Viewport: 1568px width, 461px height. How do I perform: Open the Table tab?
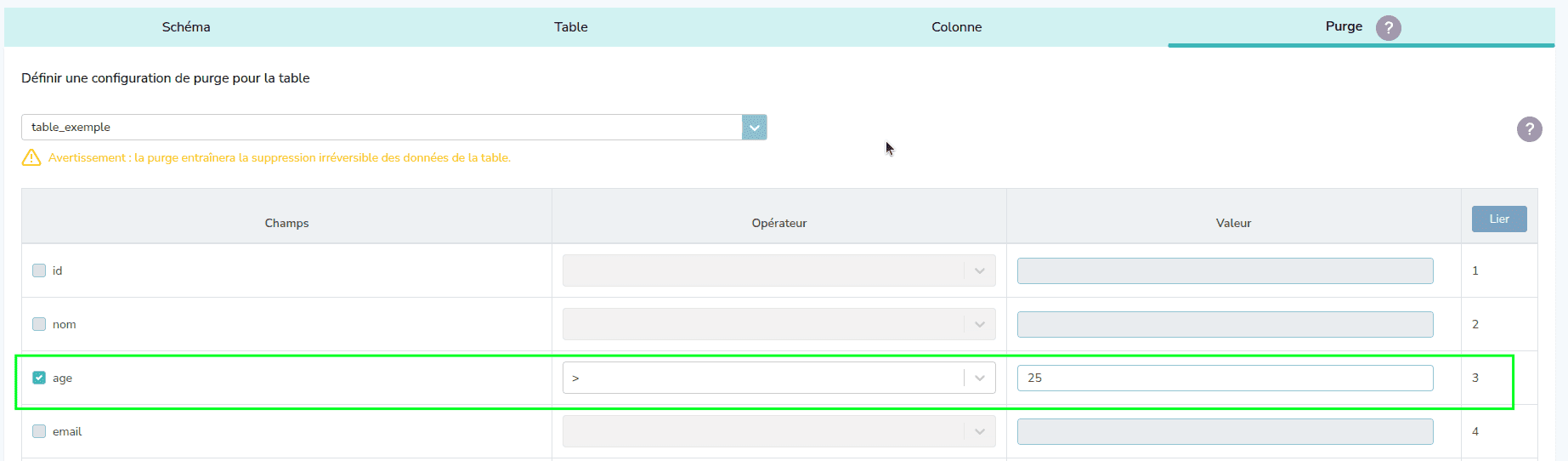[x=570, y=27]
